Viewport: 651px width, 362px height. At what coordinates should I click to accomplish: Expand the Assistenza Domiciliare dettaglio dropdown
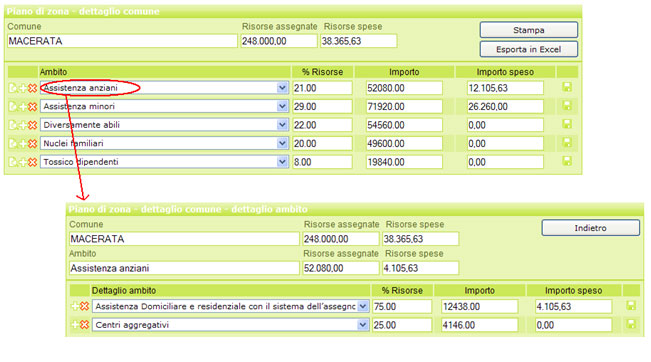click(363, 306)
